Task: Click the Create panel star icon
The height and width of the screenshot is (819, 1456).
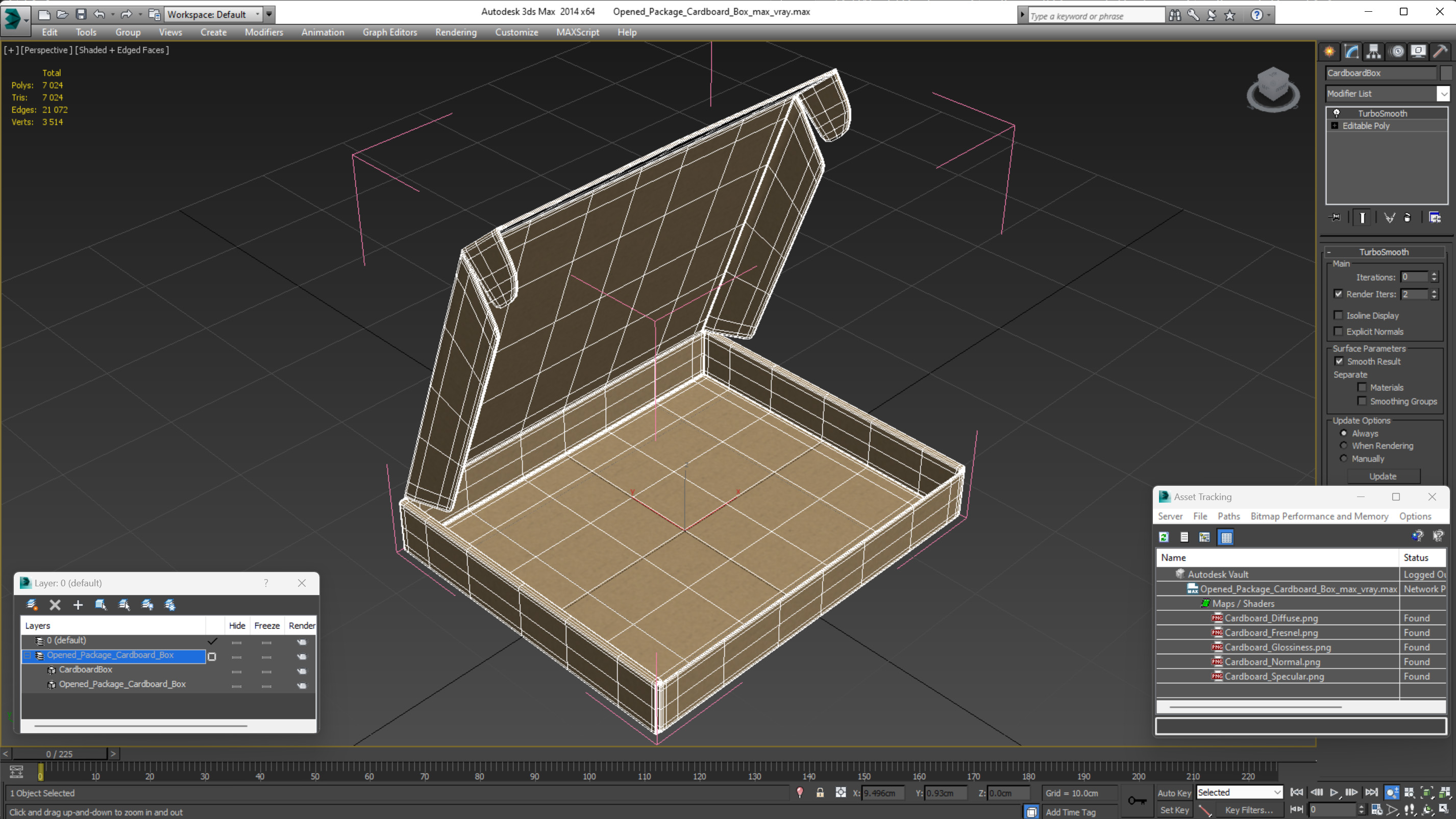Action: pos(1329,52)
